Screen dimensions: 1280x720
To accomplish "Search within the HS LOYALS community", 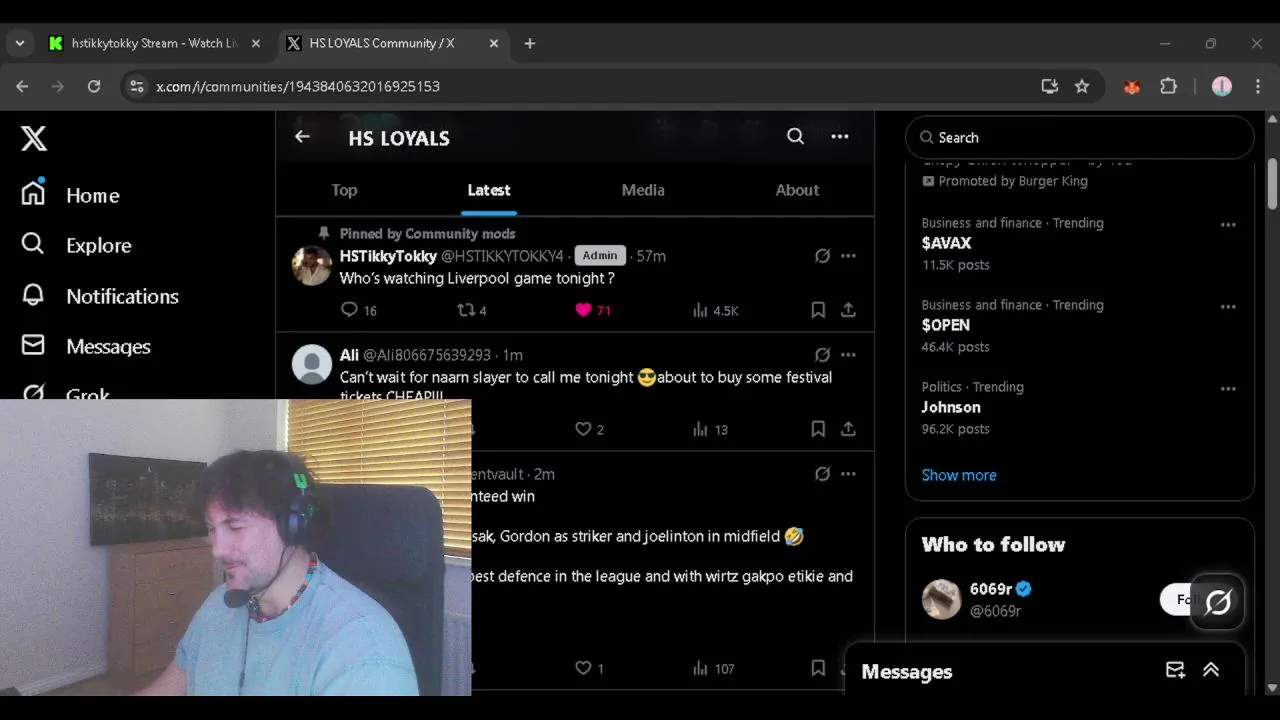I will click(x=795, y=137).
